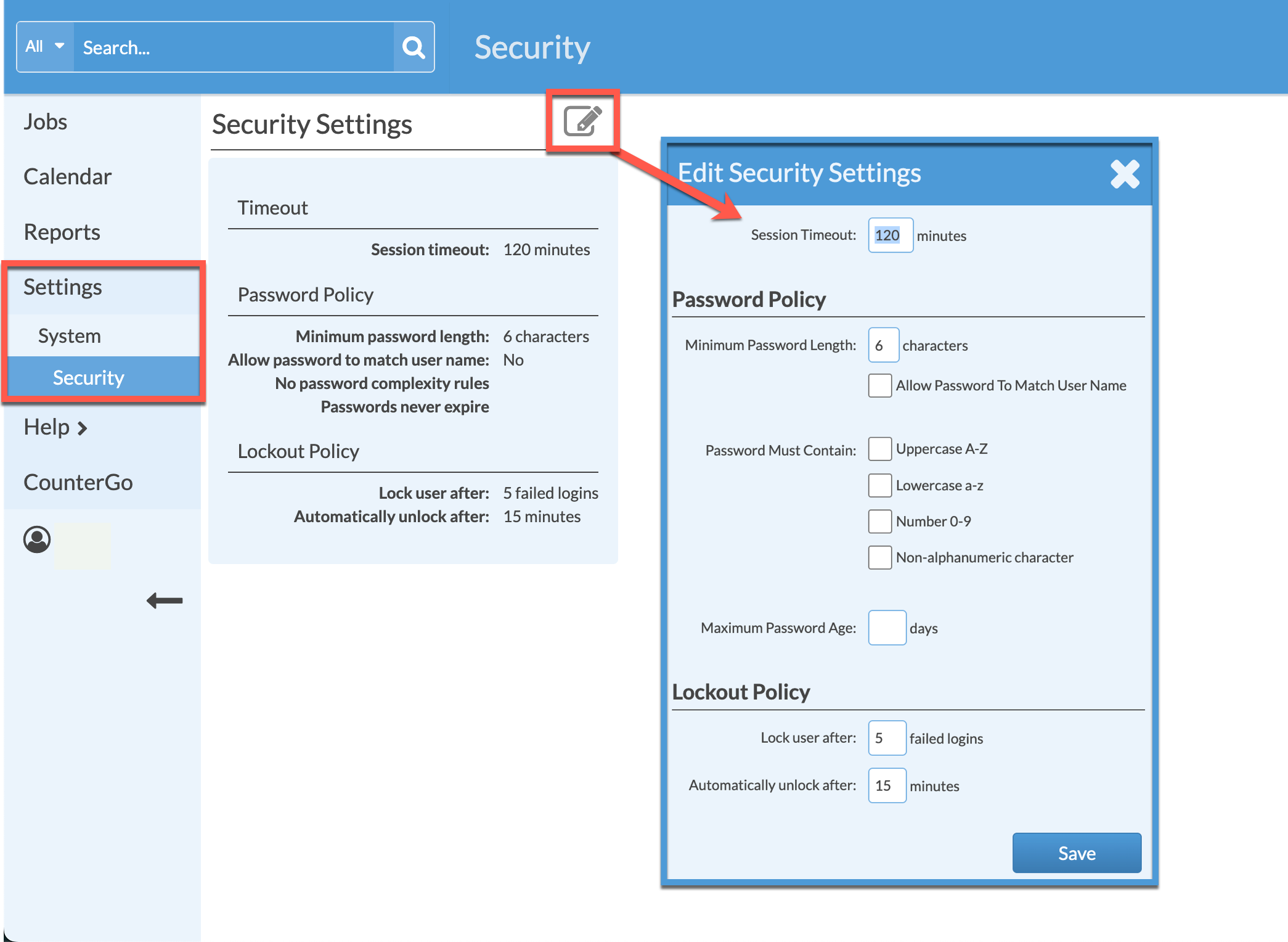Check the Number 0-9 requirement
This screenshot has width=1288, height=942.
(879, 521)
